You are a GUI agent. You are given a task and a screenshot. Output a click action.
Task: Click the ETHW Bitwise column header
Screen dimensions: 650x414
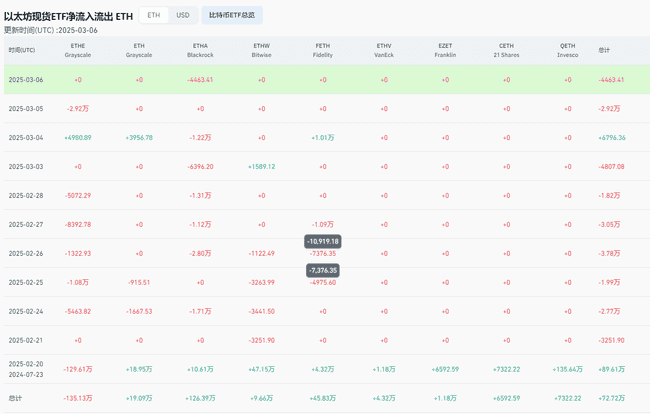click(262, 50)
